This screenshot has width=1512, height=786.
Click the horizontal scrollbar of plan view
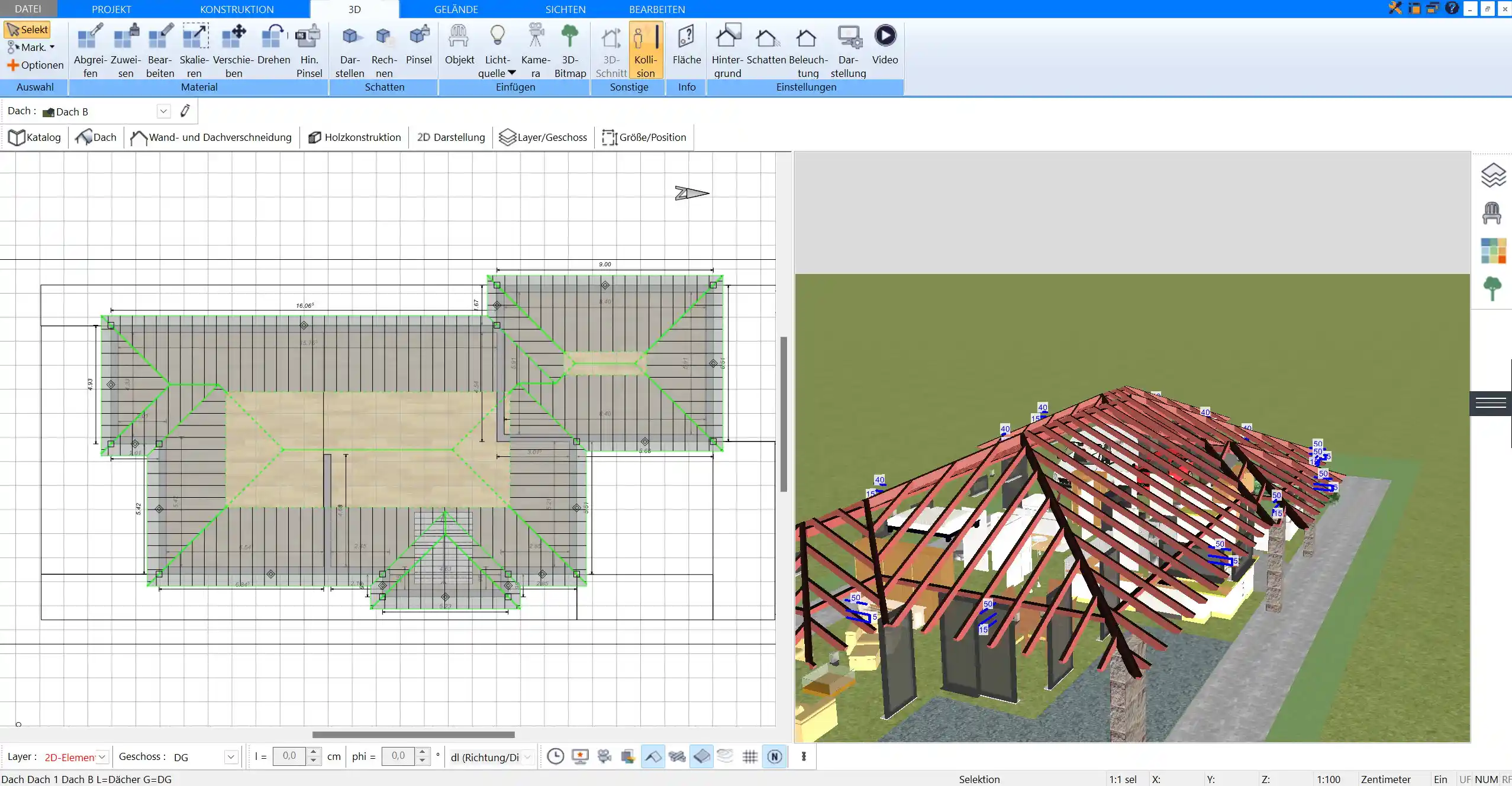click(x=413, y=735)
